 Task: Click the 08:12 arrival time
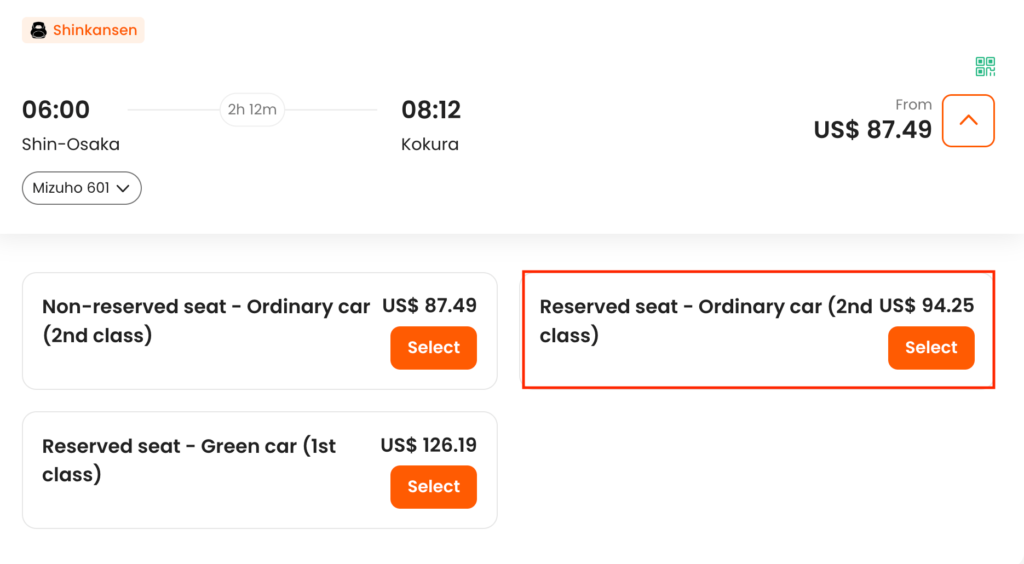(431, 110)
